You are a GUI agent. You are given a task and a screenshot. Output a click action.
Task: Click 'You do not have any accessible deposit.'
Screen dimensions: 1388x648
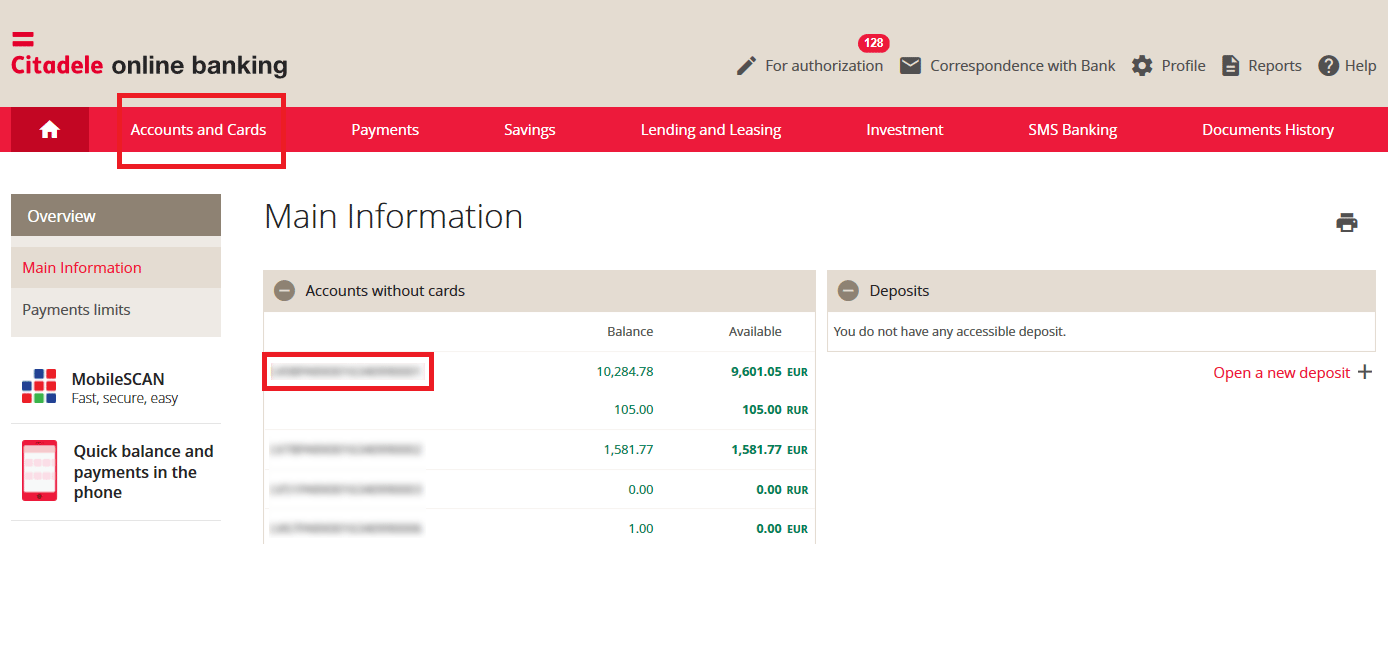pos(950,332)
